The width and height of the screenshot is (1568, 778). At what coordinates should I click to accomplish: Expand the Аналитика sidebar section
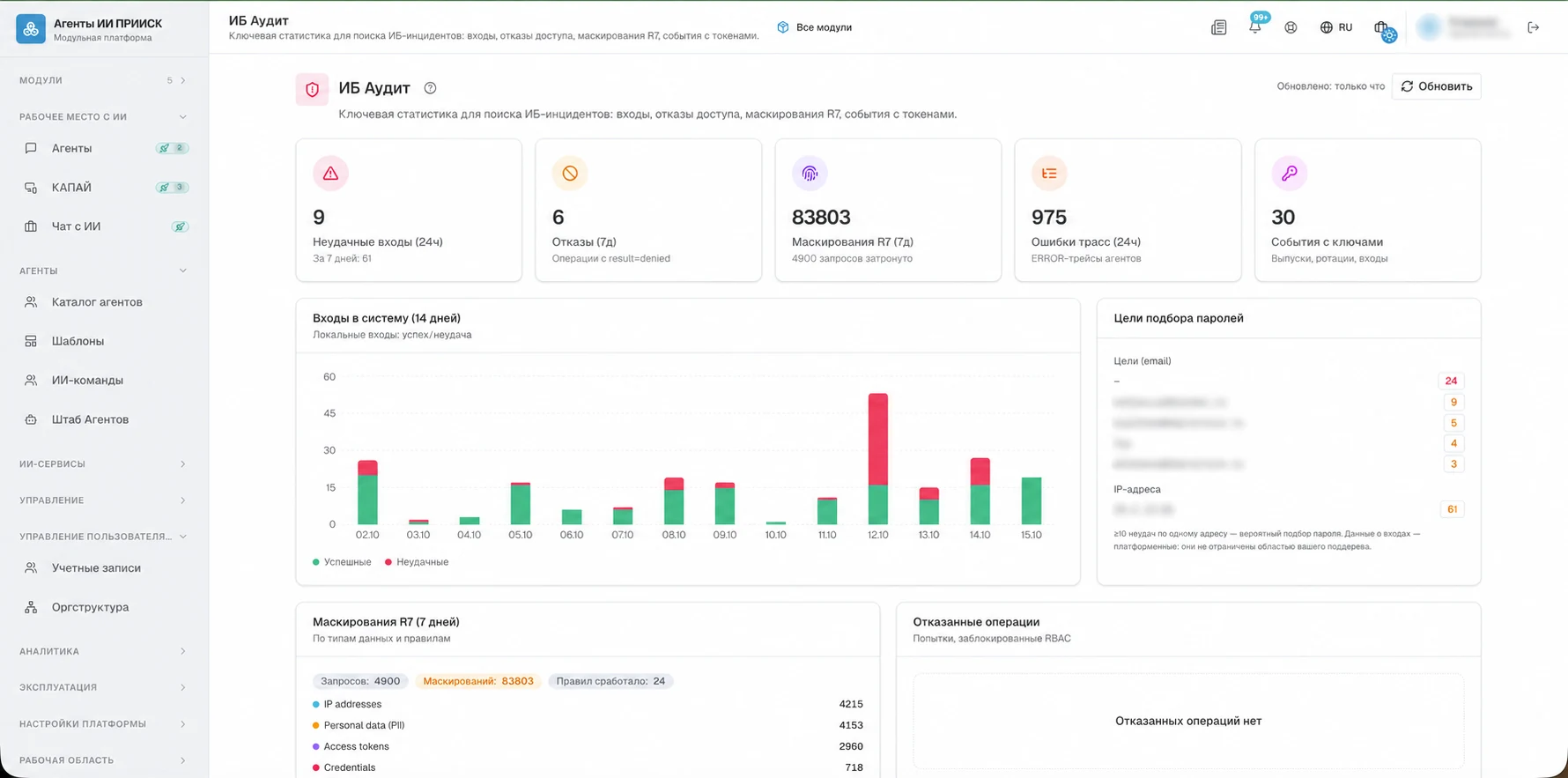pyautogui.click(x=104, y=651)
